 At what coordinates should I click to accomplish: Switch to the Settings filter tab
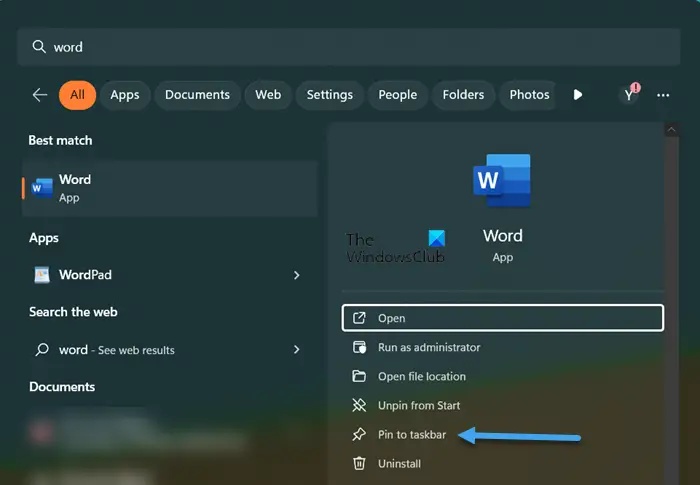pyautogui.click(x=329, y=95)
